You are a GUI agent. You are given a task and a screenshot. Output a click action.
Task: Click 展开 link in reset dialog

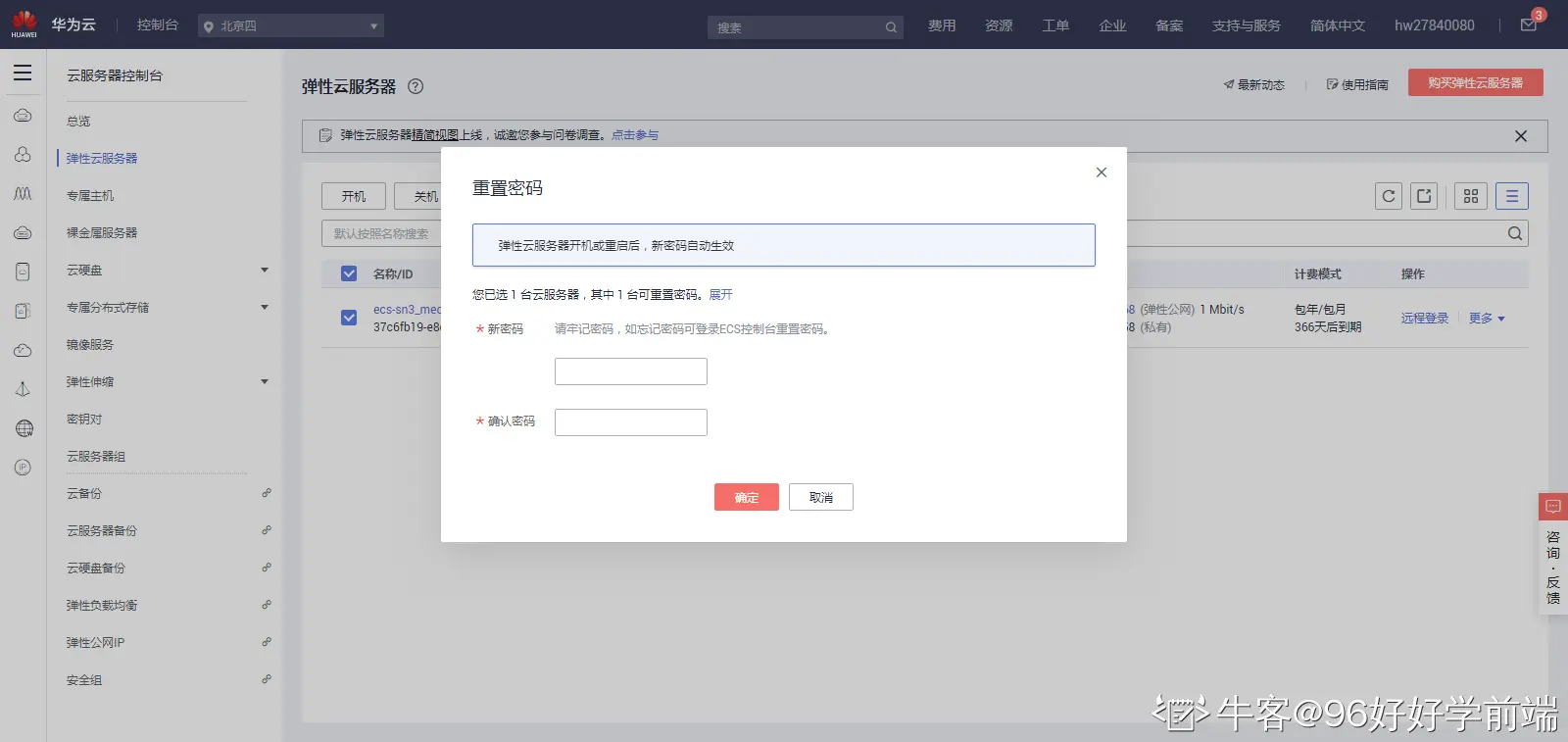click(x=720, y=295)
